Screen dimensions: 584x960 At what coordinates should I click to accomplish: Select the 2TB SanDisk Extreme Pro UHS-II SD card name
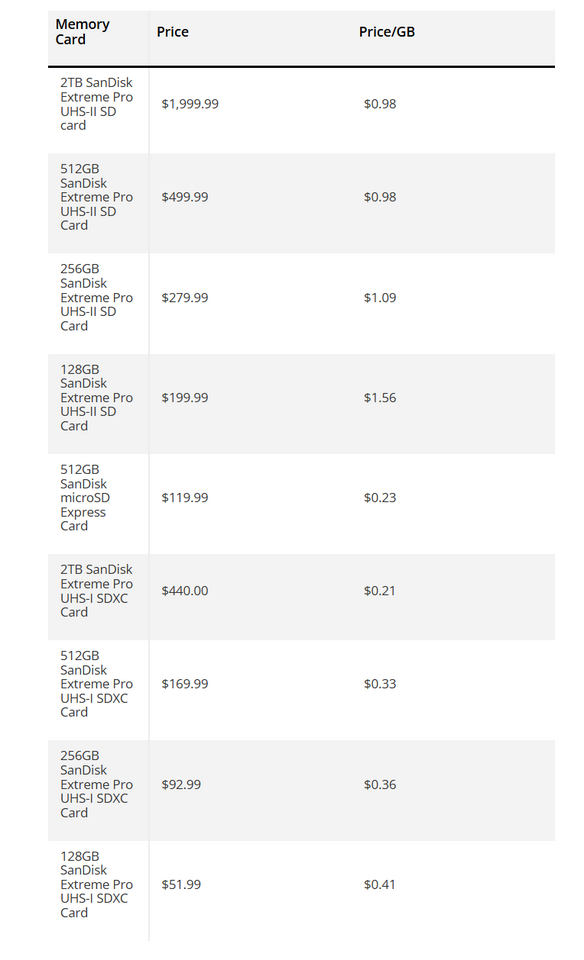(x=96, y=104)
